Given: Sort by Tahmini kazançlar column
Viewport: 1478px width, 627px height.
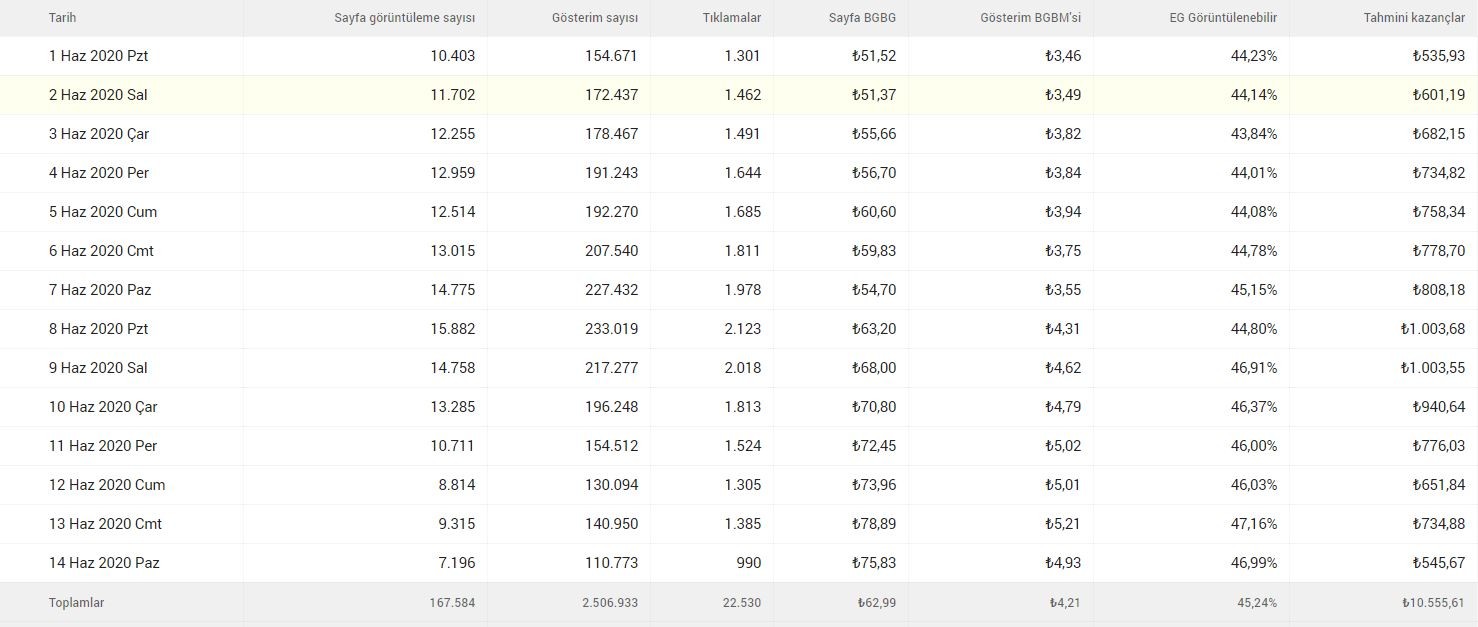Looking at the screenshot, I should click(1414, 18).
